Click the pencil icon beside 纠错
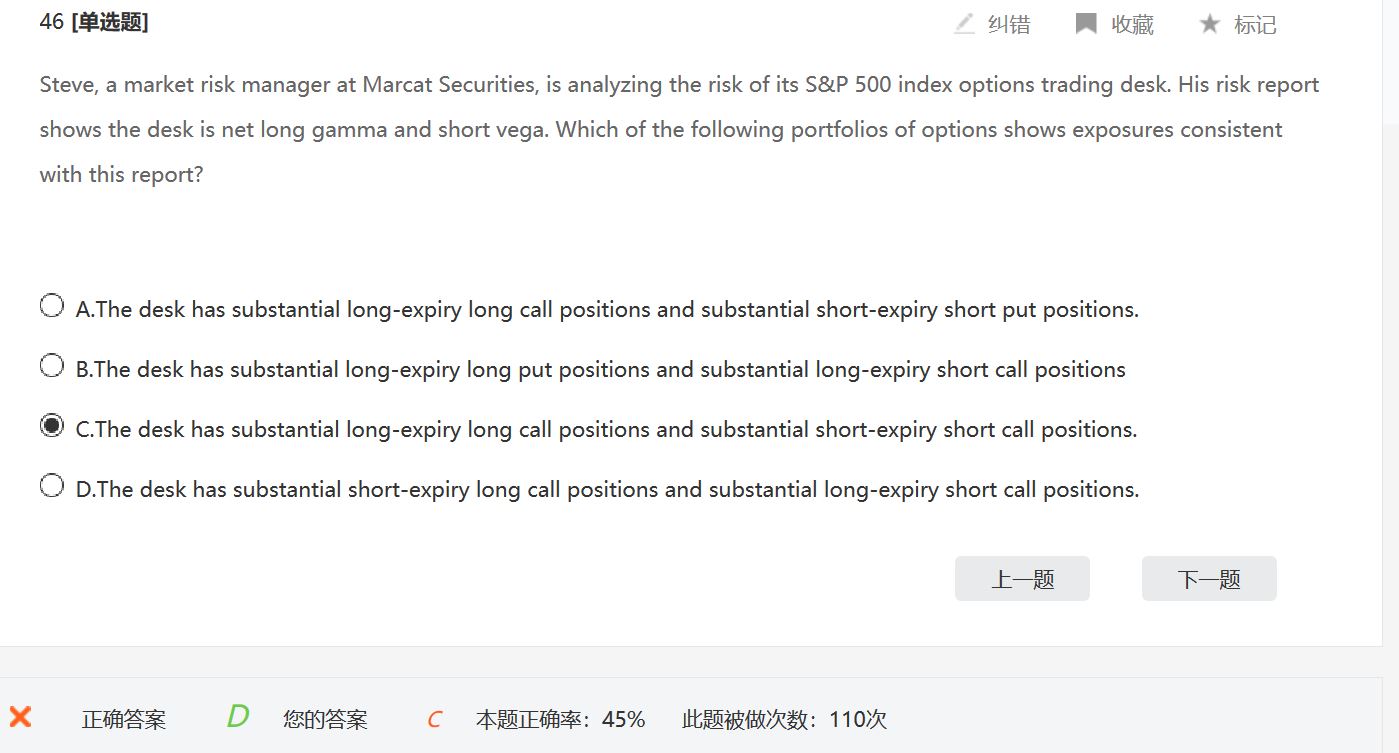 point(964,24)
